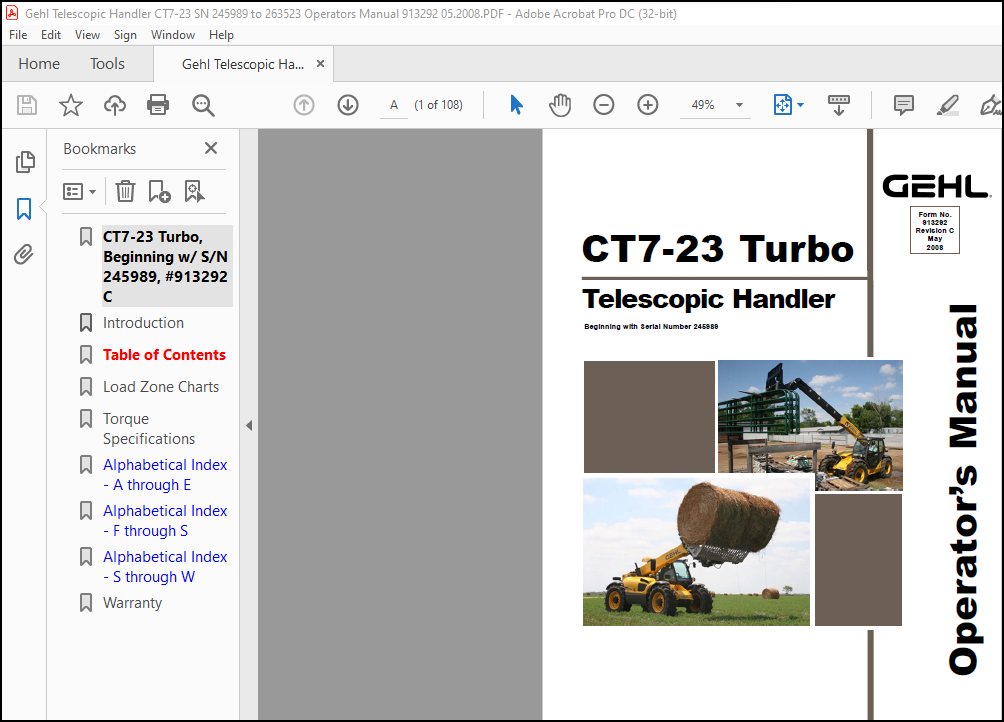
Task: Collapse navigation pane with side arrow
Action: [249, 426]
